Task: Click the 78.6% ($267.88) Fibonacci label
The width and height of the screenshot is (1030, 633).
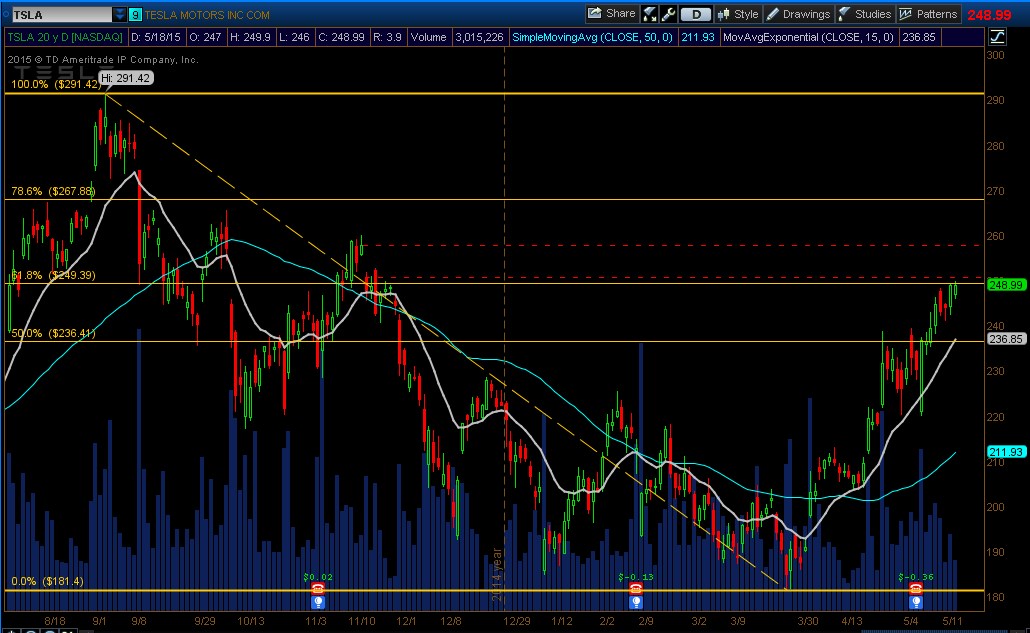Action: point(53,191)
